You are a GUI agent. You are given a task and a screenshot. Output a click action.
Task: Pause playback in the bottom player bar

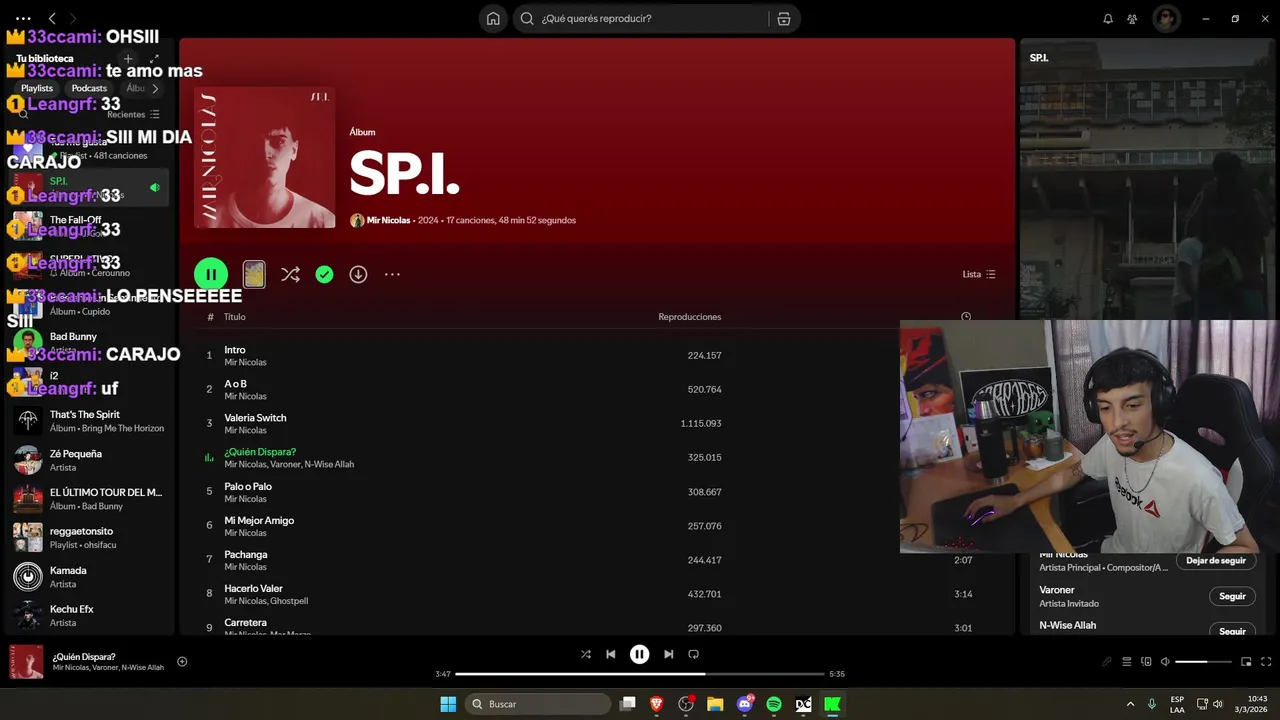(x=640, y=654)
